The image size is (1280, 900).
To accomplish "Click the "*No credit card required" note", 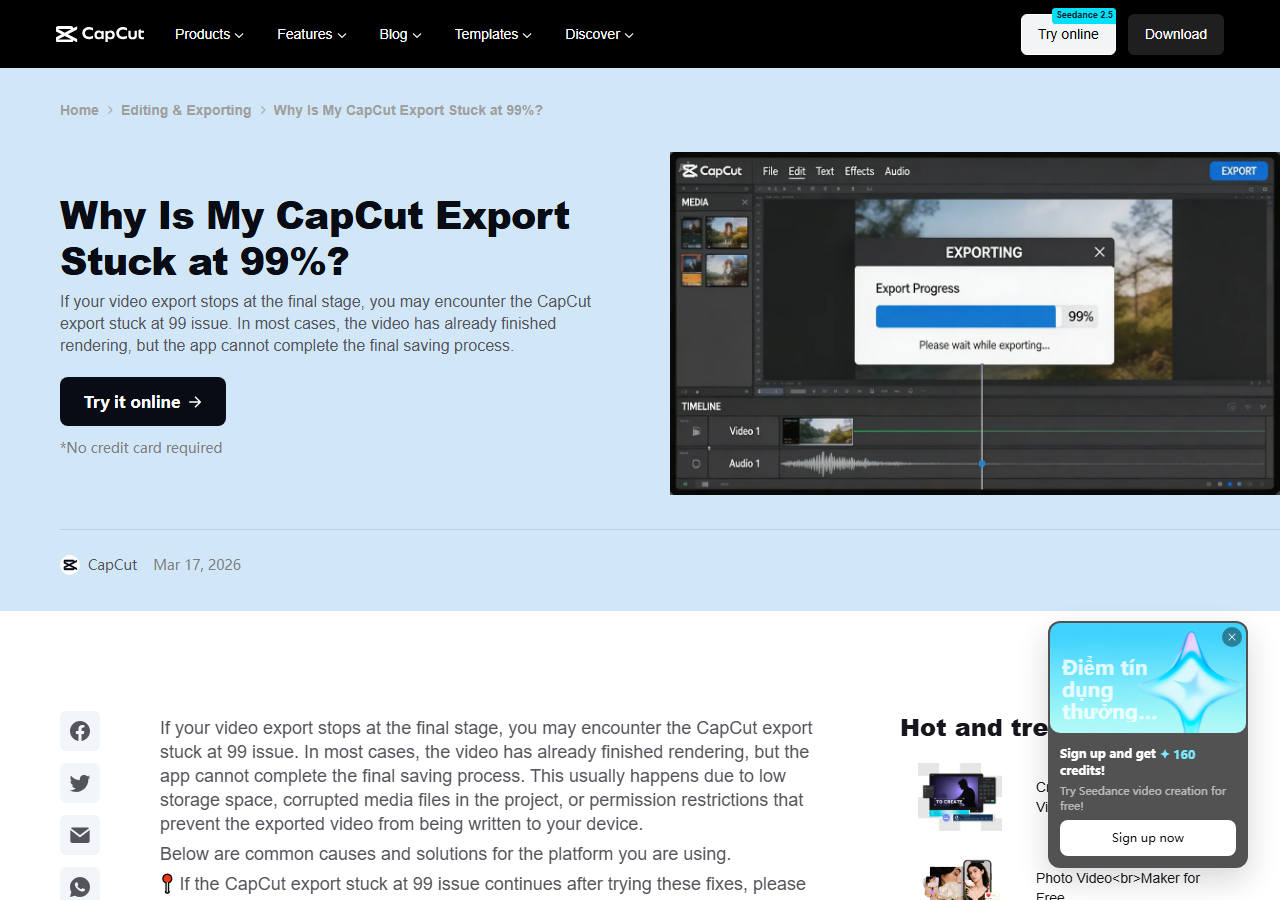I will pyautogui.click(x=141, y=448).
